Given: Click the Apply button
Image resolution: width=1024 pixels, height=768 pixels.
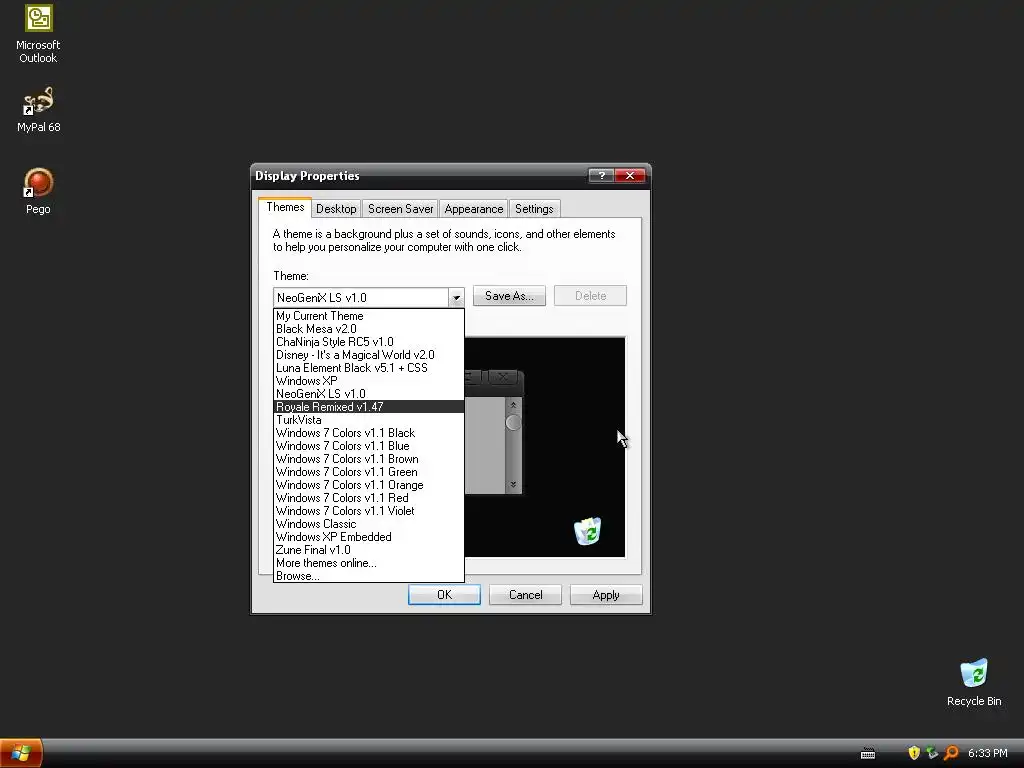Looking at the screenshot, I should pos(605,594).
